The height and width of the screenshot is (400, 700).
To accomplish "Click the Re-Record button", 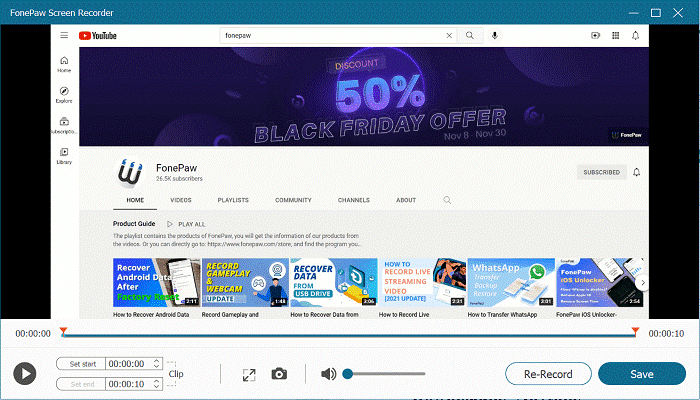I will [x=548, y=374].
